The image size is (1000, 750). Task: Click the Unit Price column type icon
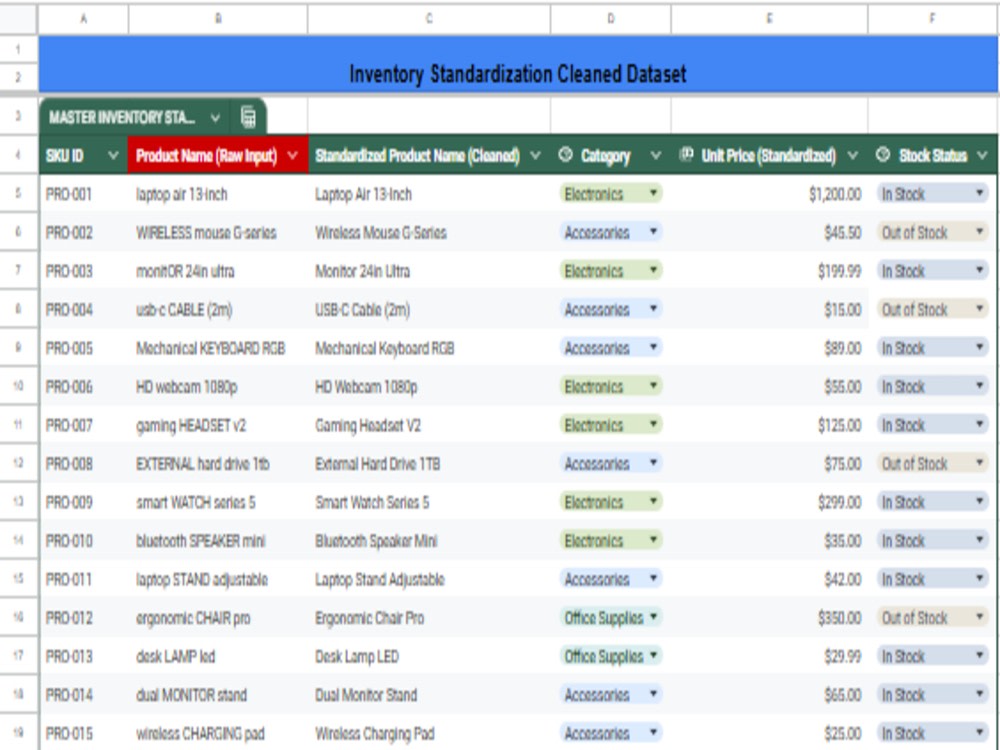(686, 155)
